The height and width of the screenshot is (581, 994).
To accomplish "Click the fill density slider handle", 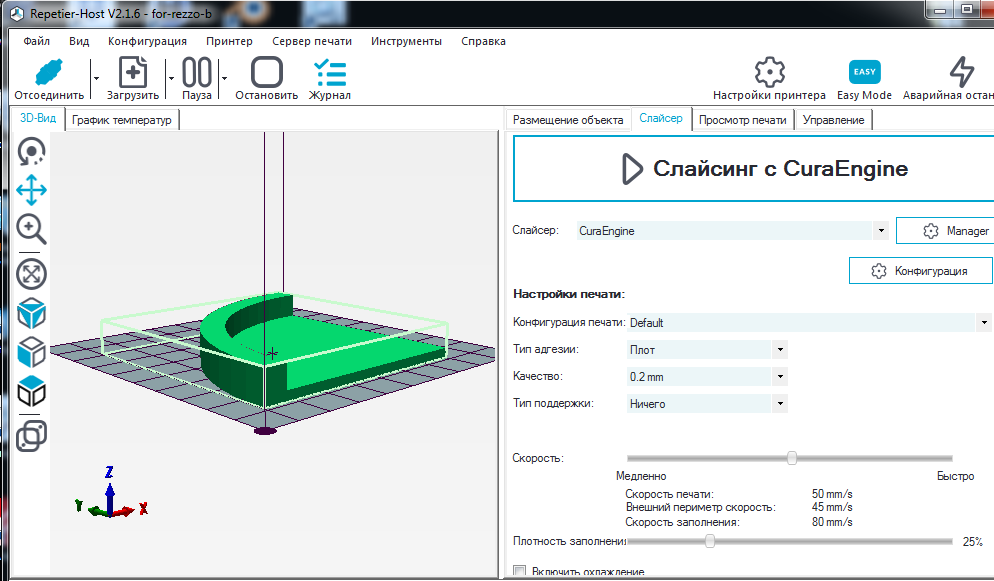I will tap(710, 541).
